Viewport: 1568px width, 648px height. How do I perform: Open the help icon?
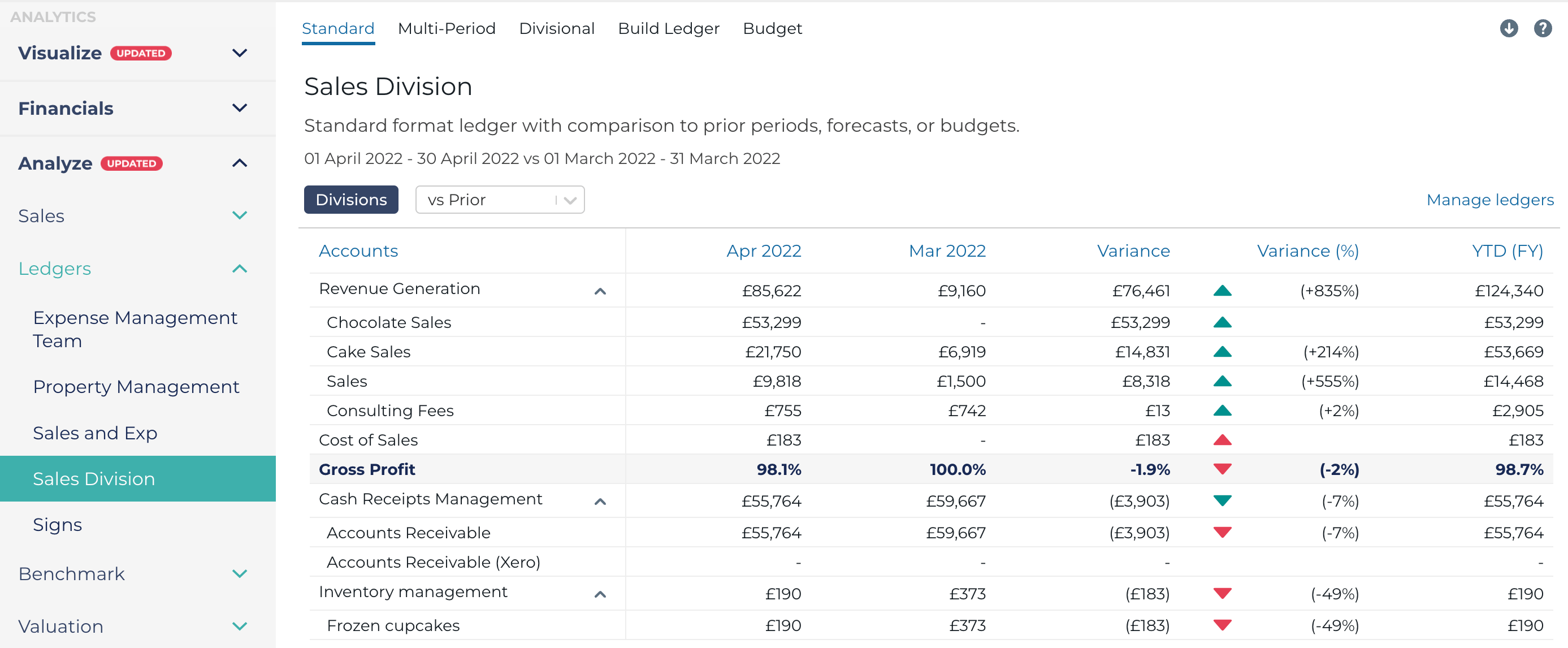pyautogui.click(x=1543, y=28)
